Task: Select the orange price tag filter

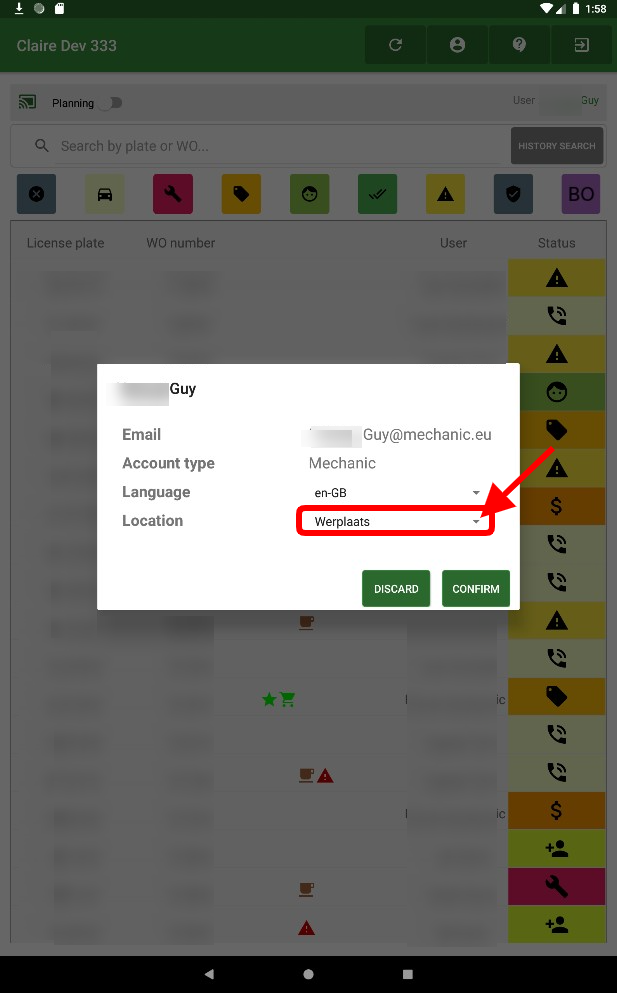Action: pyautogui.click(x=241, y=194)
